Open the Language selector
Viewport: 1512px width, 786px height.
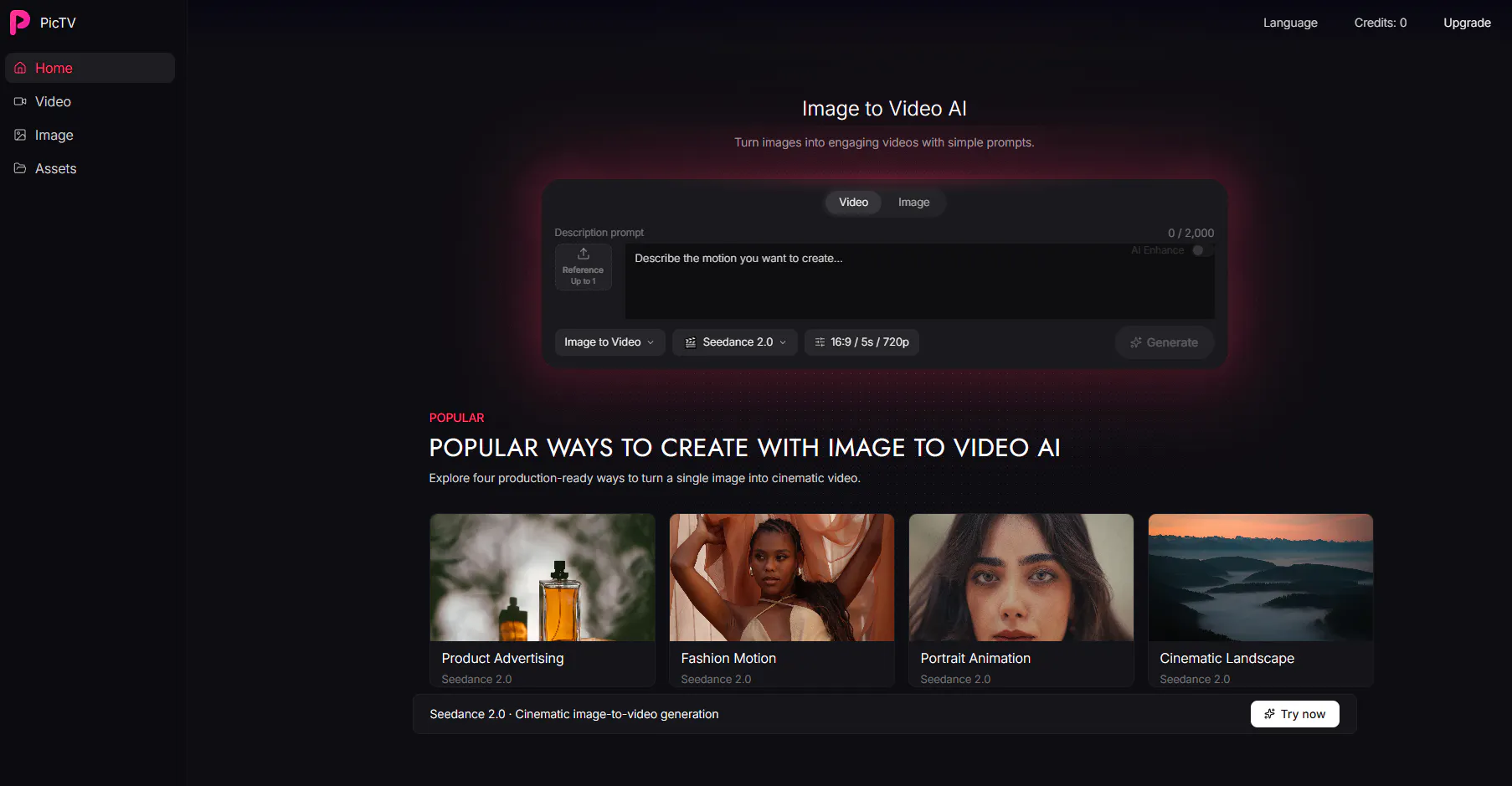tap(1290, 23)
